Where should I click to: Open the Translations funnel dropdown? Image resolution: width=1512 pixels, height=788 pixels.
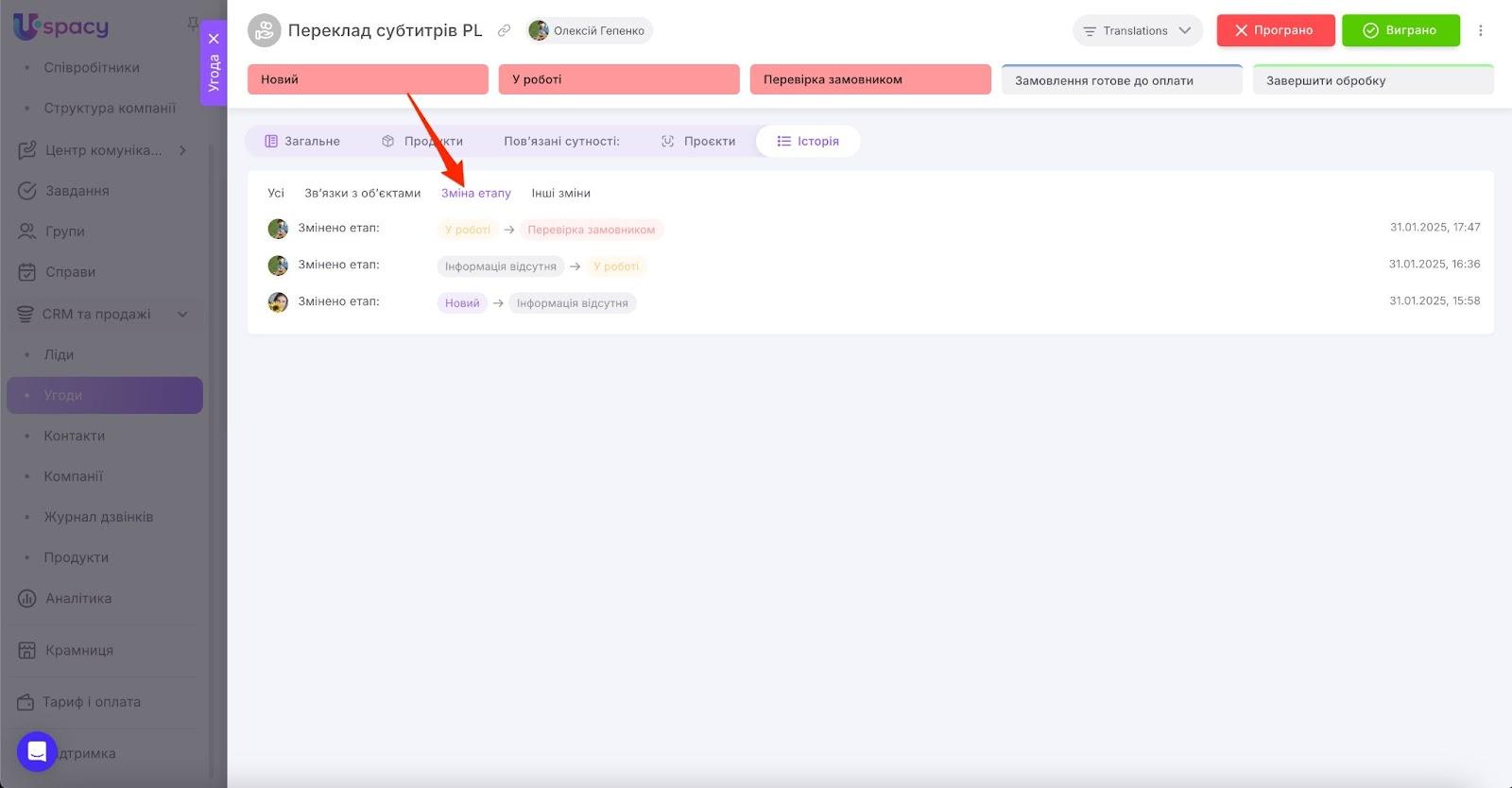tap(1137, 30)
